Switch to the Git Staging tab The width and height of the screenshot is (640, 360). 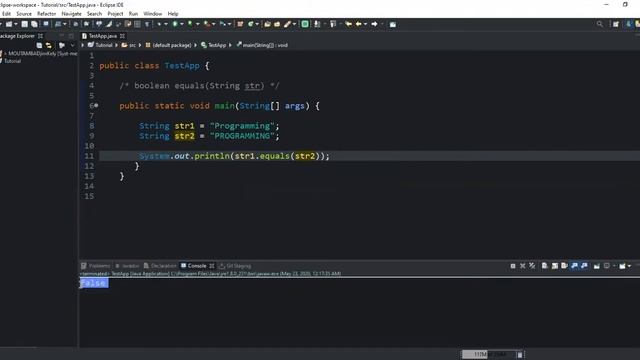[x=235, y=266]
